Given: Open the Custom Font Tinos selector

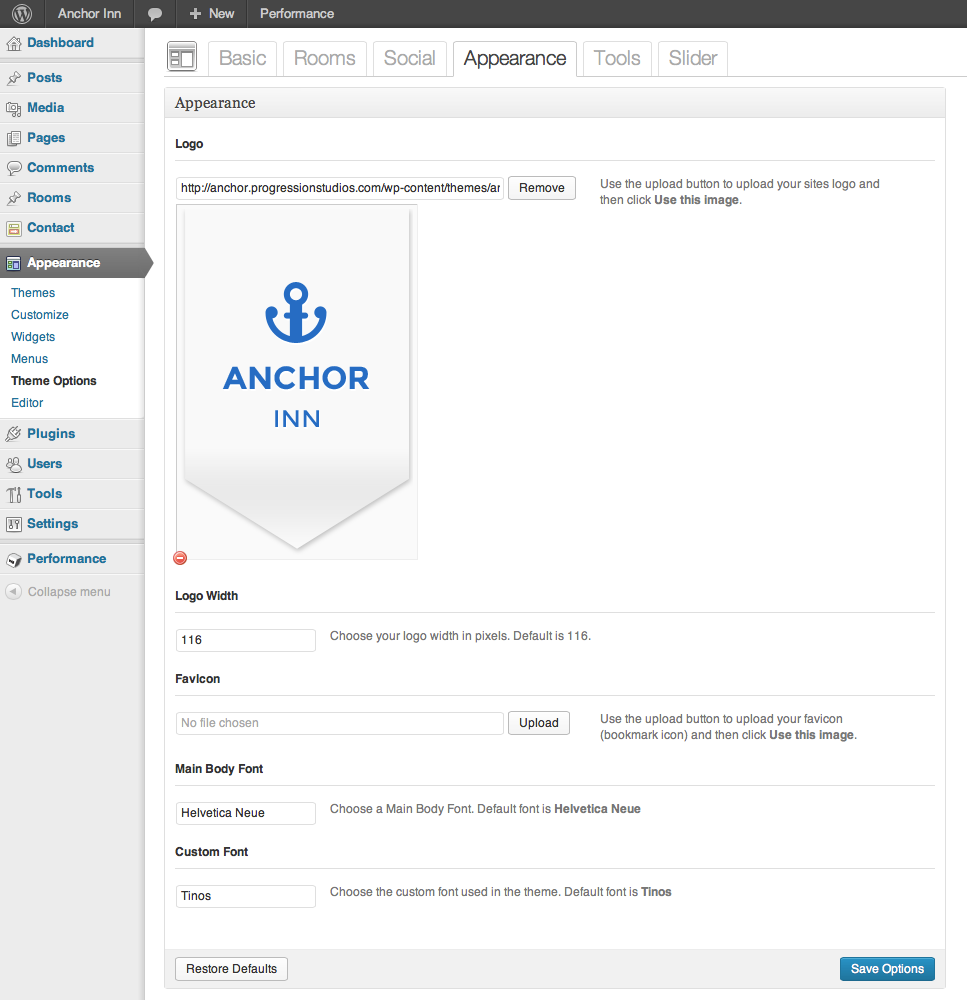Looking at the screenshot, I should click(x=246, y=896).
